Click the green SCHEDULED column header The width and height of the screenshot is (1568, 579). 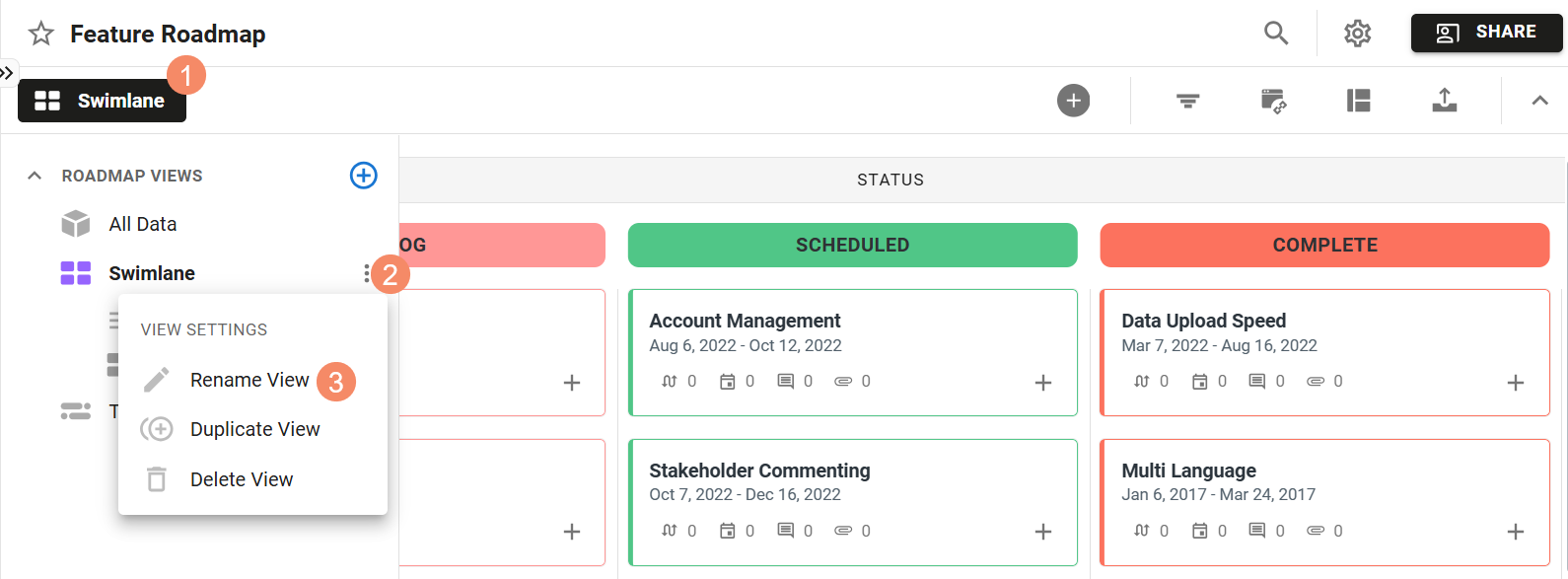coord(852,245)
